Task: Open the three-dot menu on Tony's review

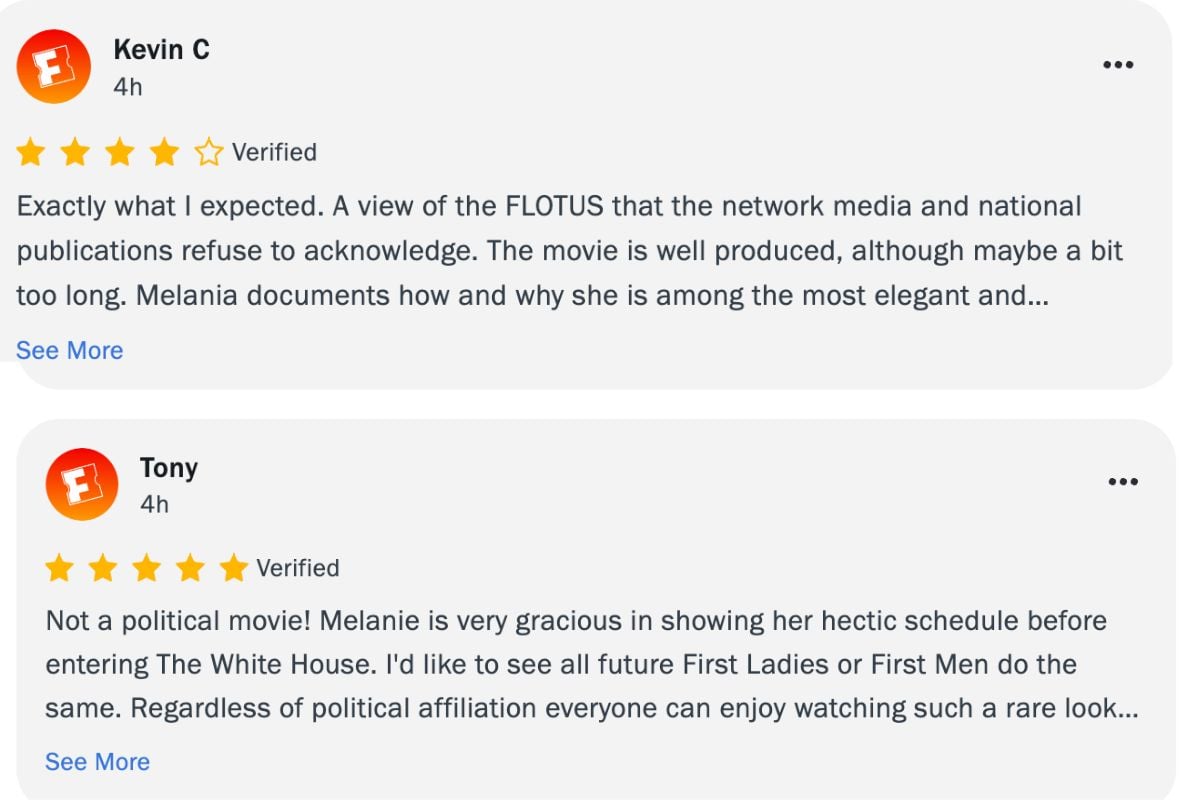Action: 1123,482
